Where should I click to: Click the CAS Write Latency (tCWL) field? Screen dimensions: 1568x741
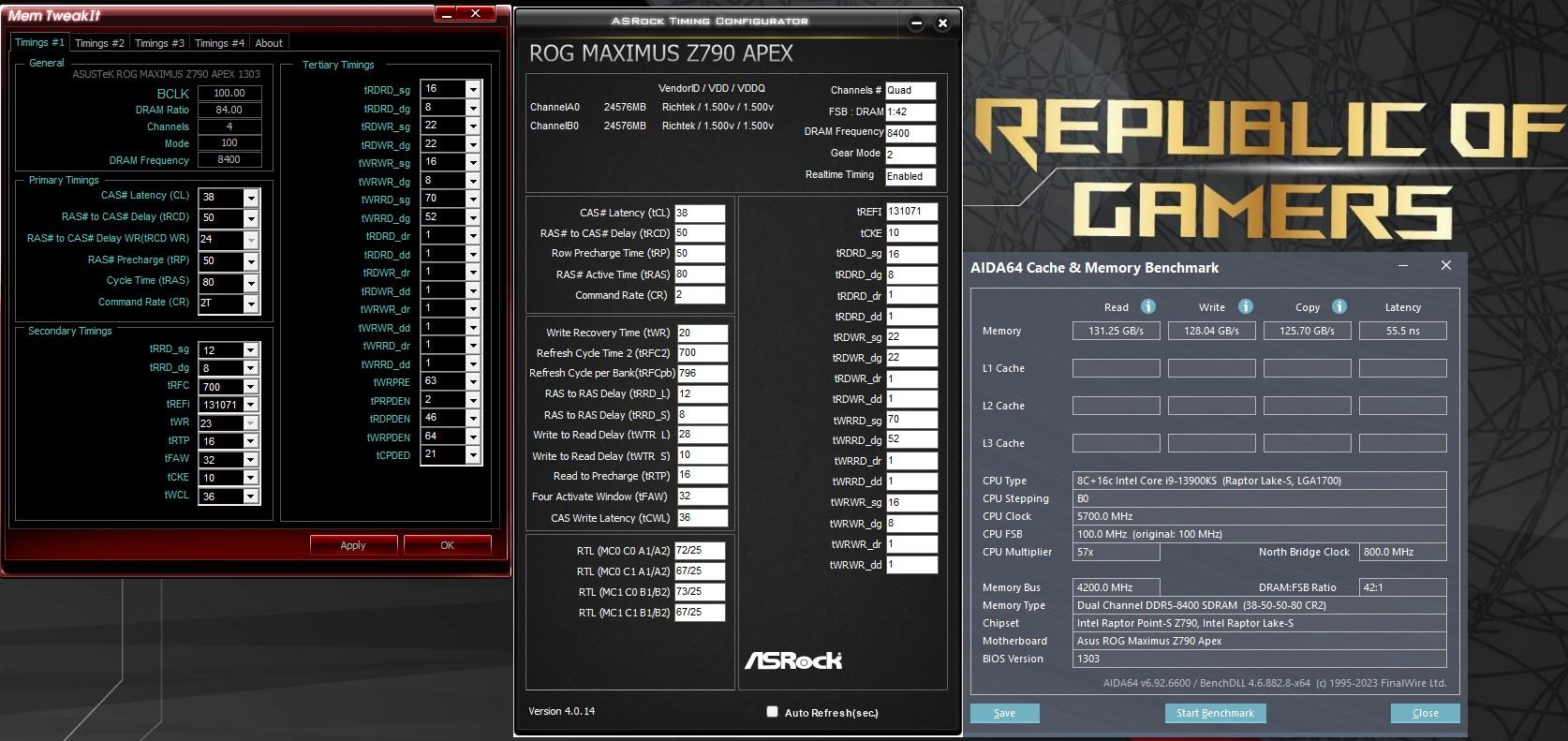[702, 517]
